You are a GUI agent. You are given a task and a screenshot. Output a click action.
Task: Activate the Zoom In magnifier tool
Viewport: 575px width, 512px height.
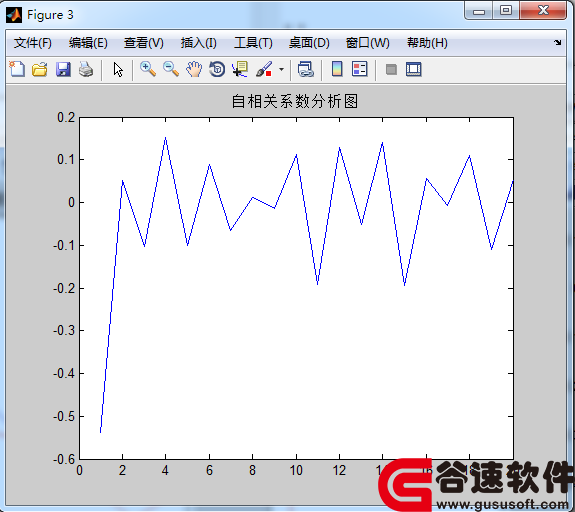(148, 69)
